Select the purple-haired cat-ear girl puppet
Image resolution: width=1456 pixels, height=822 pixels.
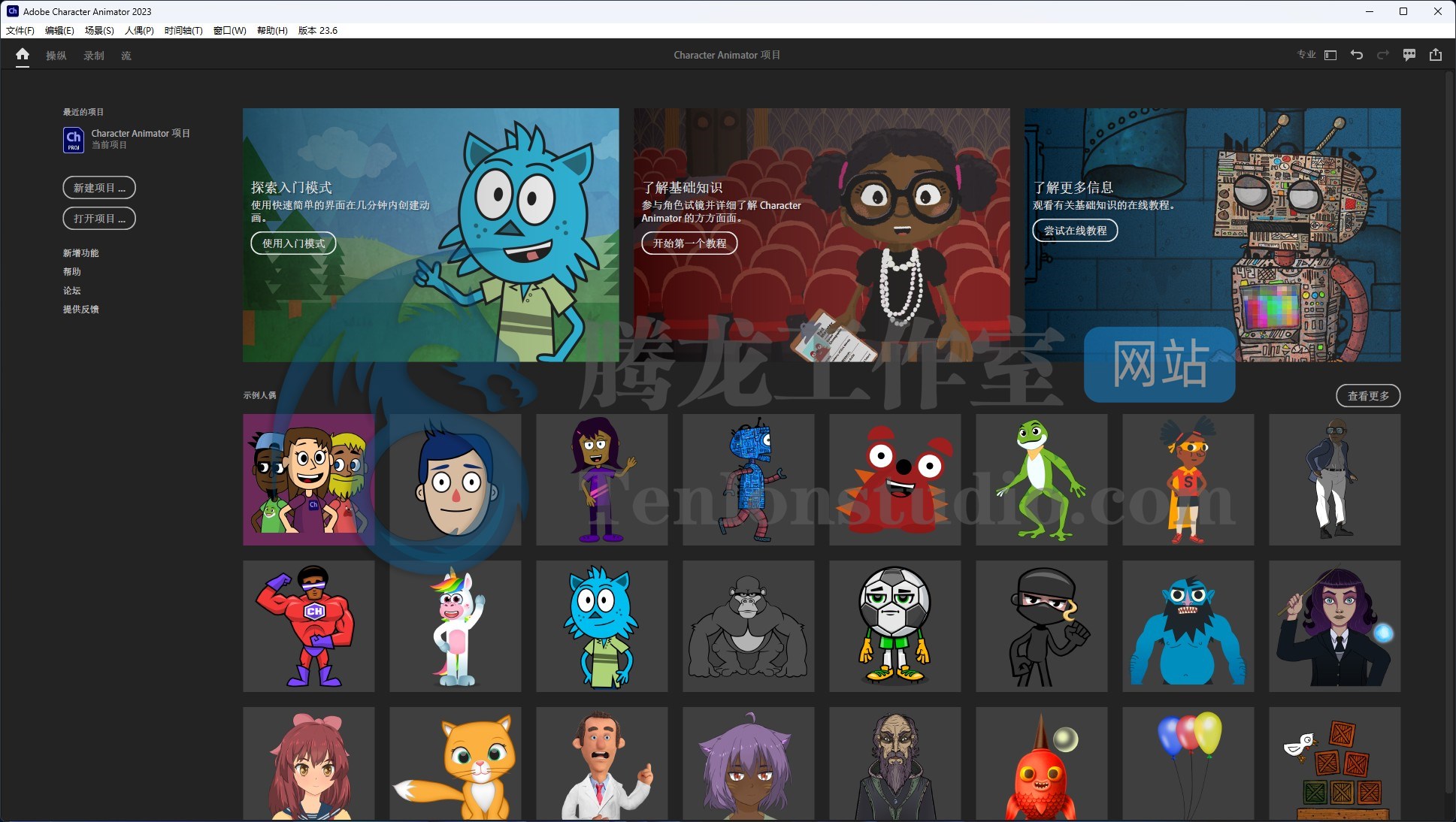[749, 763]
